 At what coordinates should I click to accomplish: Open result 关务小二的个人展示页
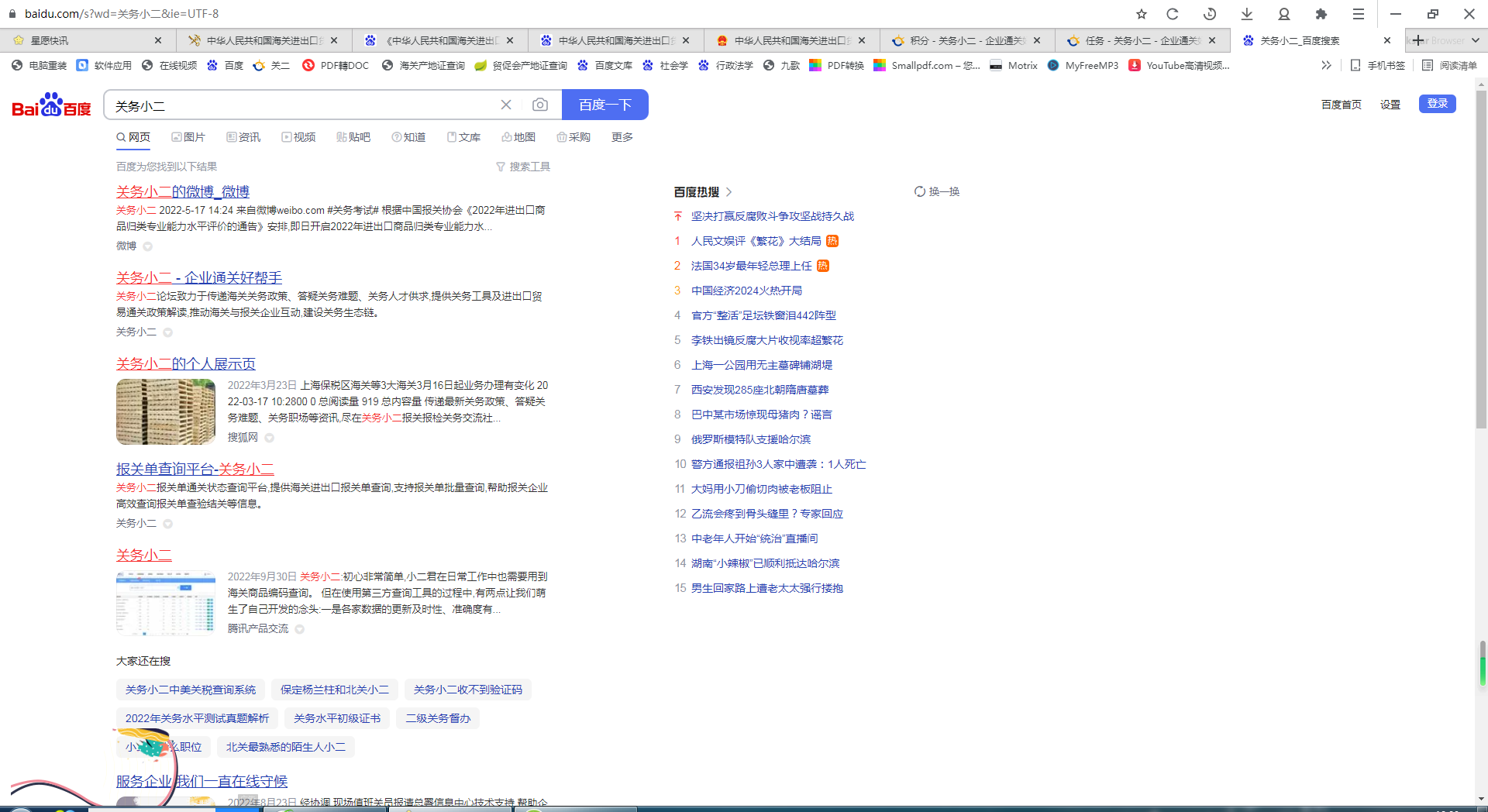(186, 363)
